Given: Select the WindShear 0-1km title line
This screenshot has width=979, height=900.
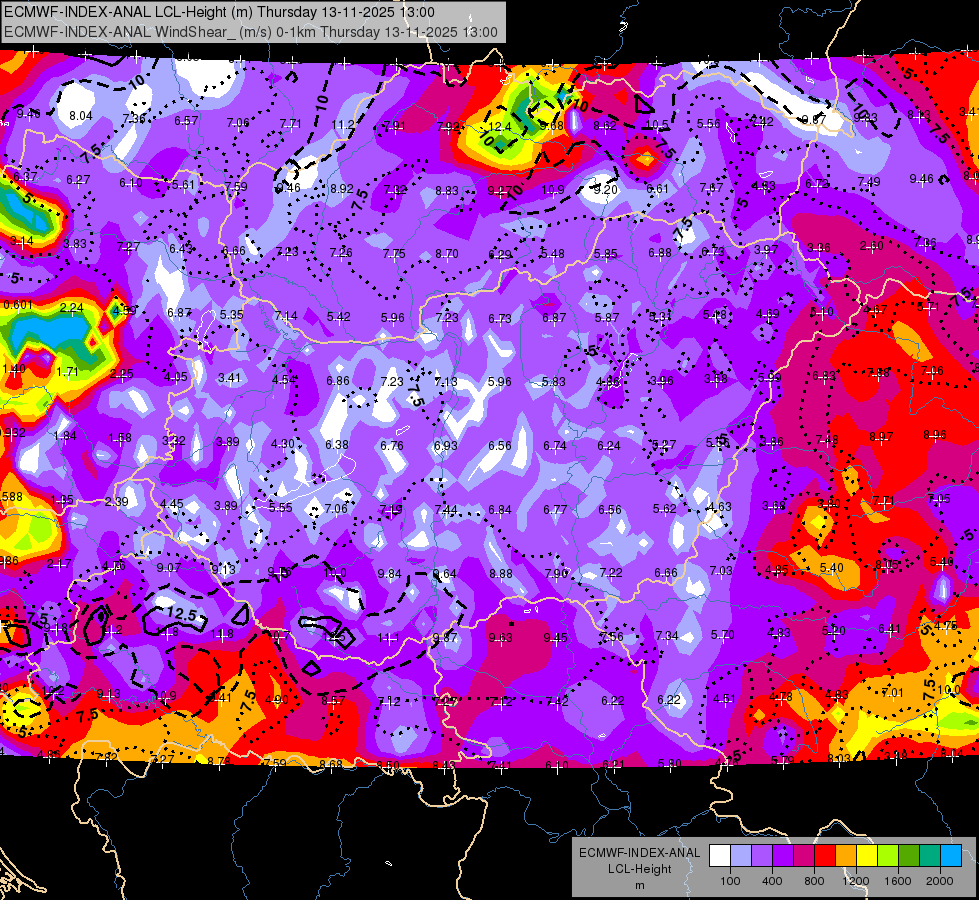Looking at the screenshot, I should coord(251,32).
